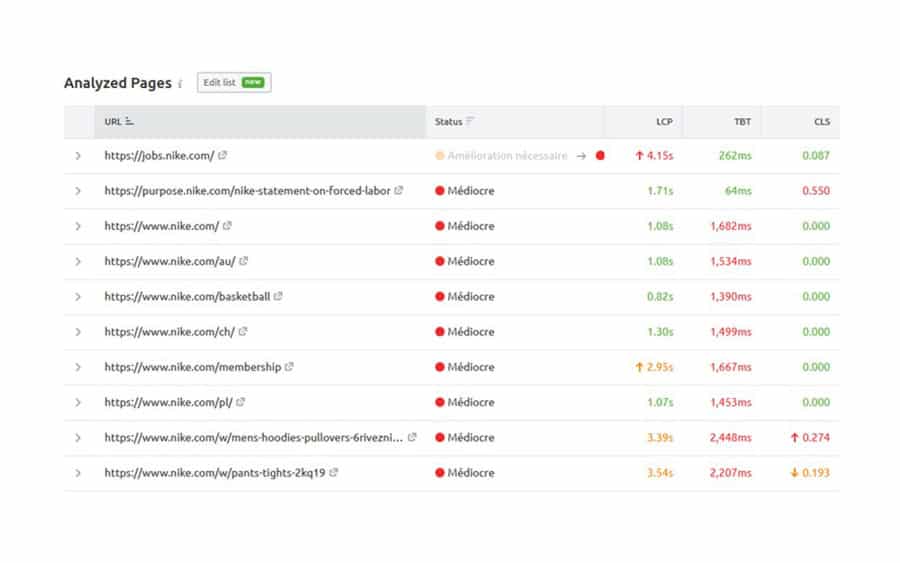The width and height of the screenshot is (900, 563).
Task: Expand the nike.com/au/ row
Action: [x=78, y=261]
